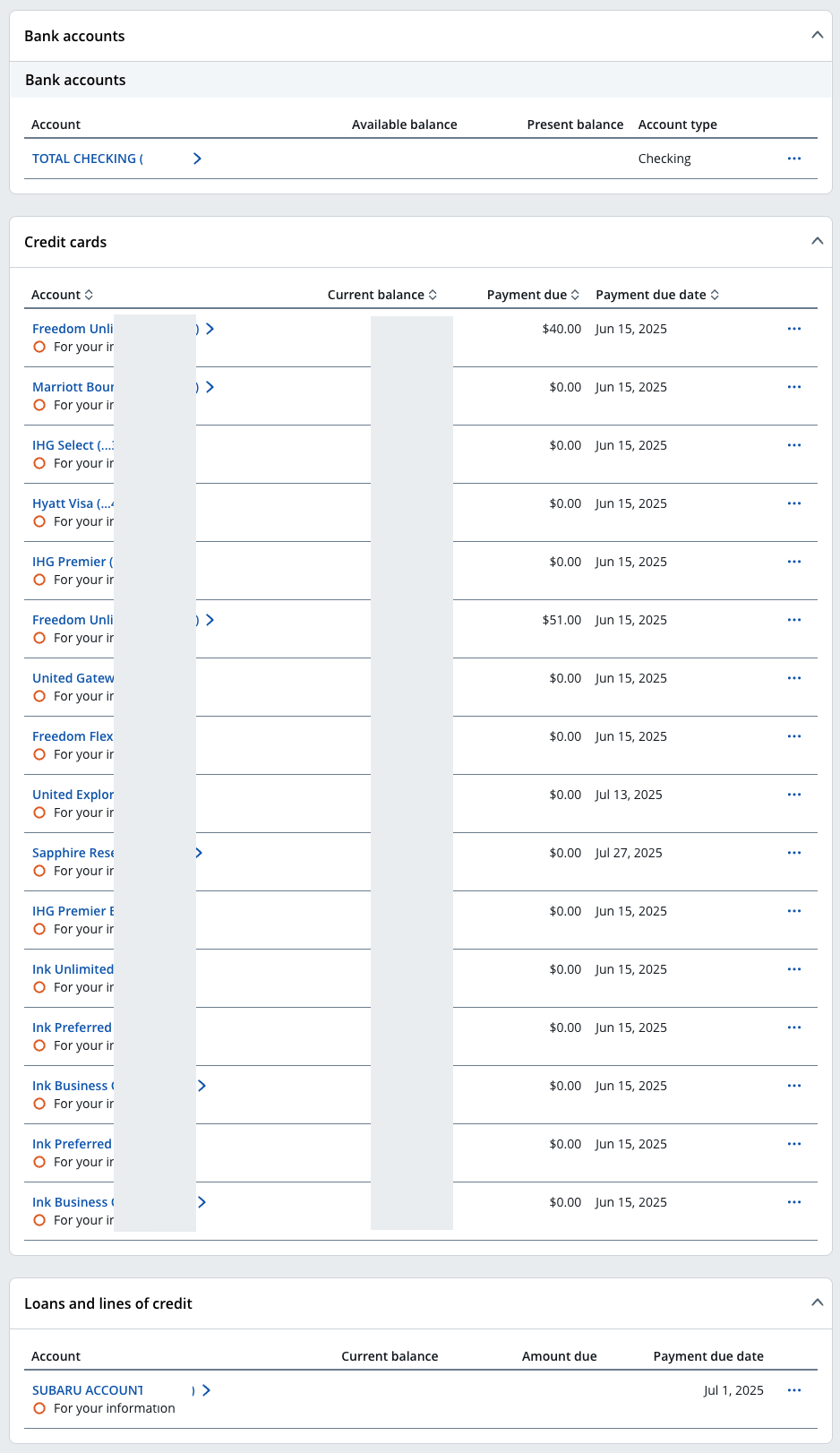Screen dimensions: 840x1453
Task: Sort credit cards by Payment due amount
Action: click(x=534, y=295)
